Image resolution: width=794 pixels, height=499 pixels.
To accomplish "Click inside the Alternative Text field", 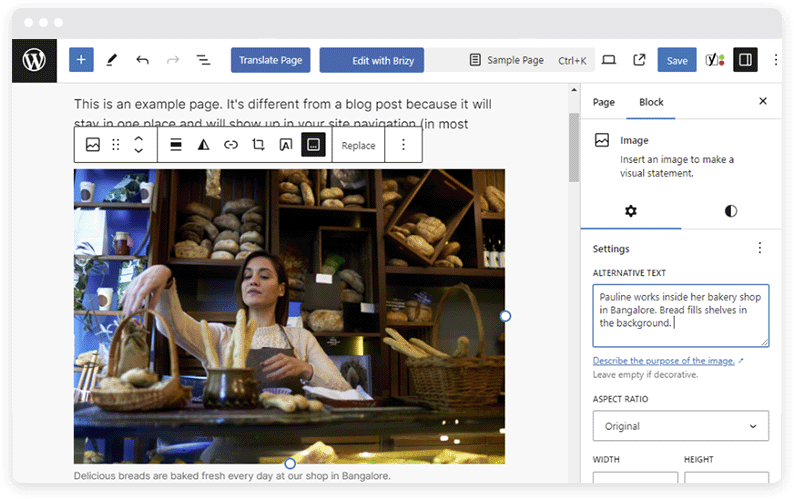I will [x=680, y=315].
